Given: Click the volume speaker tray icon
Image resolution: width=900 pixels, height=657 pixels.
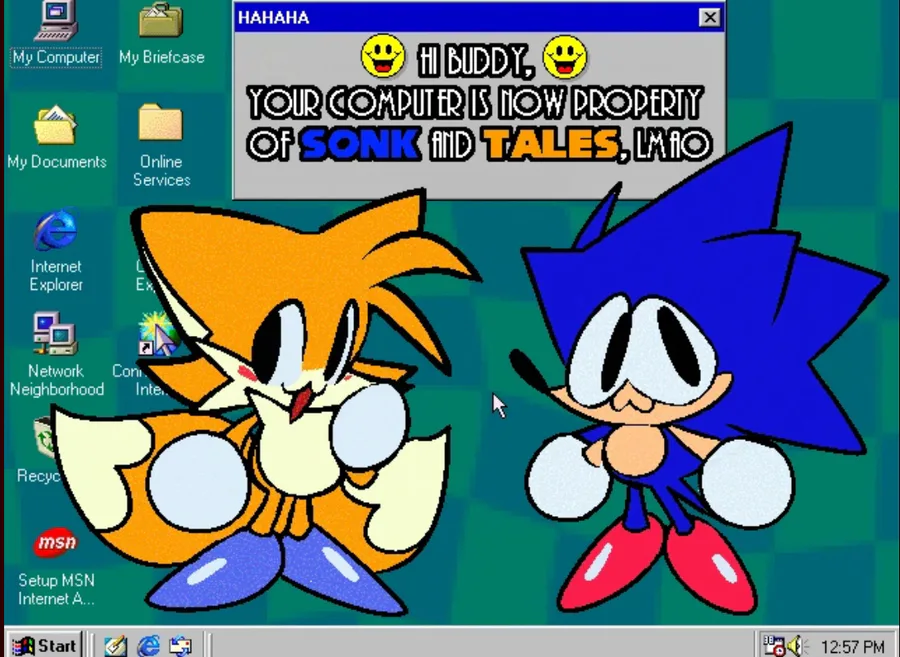Looking at the screenshot, I should click(797, 646).
